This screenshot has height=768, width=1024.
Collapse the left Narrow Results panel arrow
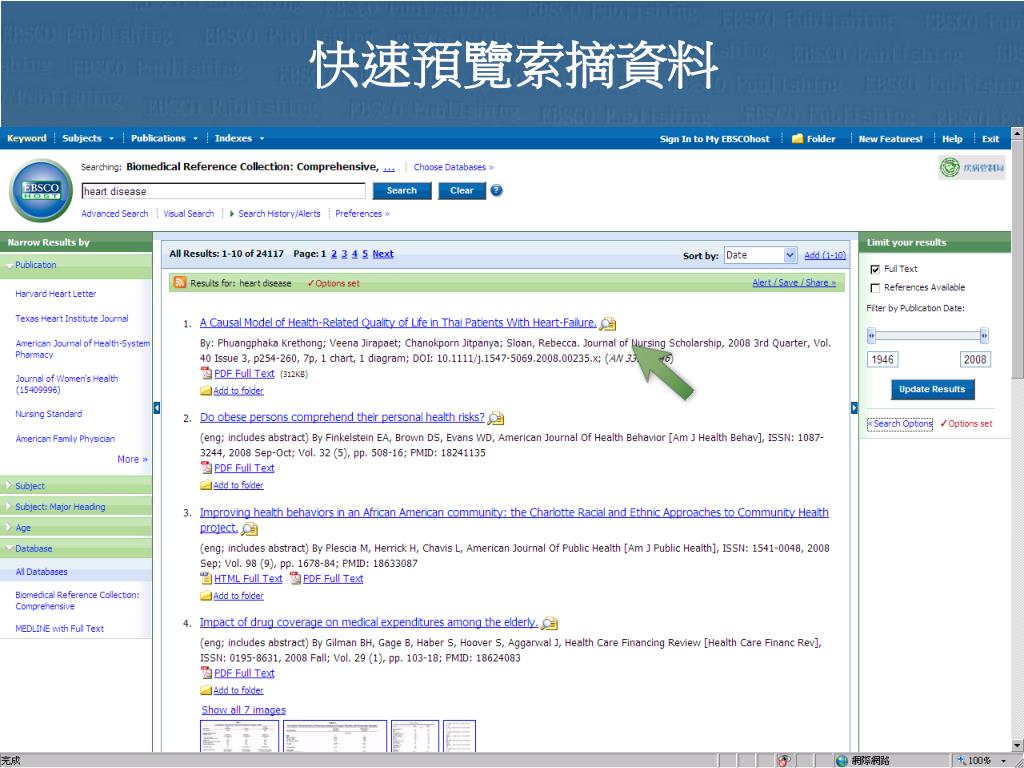pos(157,408)
